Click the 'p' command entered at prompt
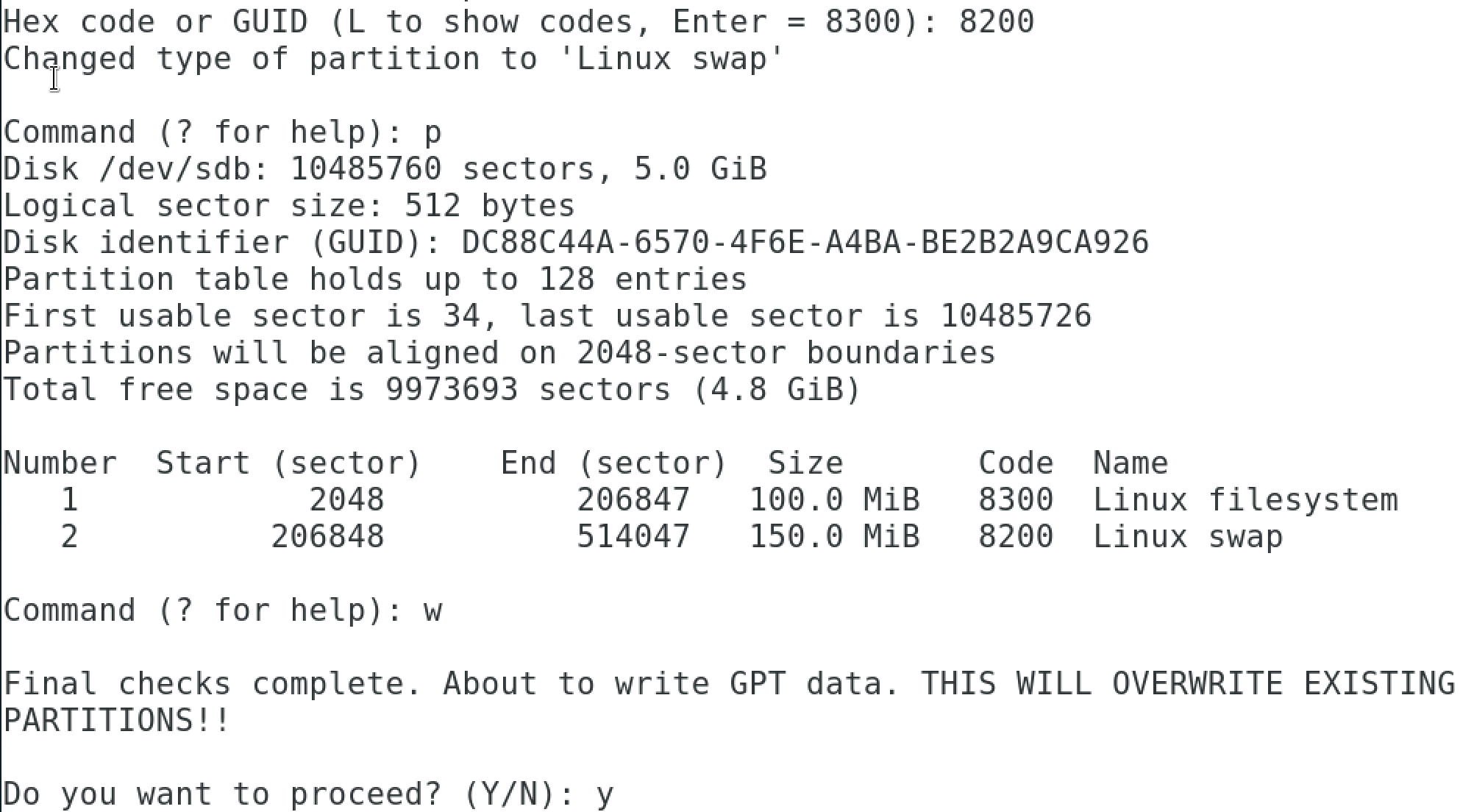 pos(432,133)
